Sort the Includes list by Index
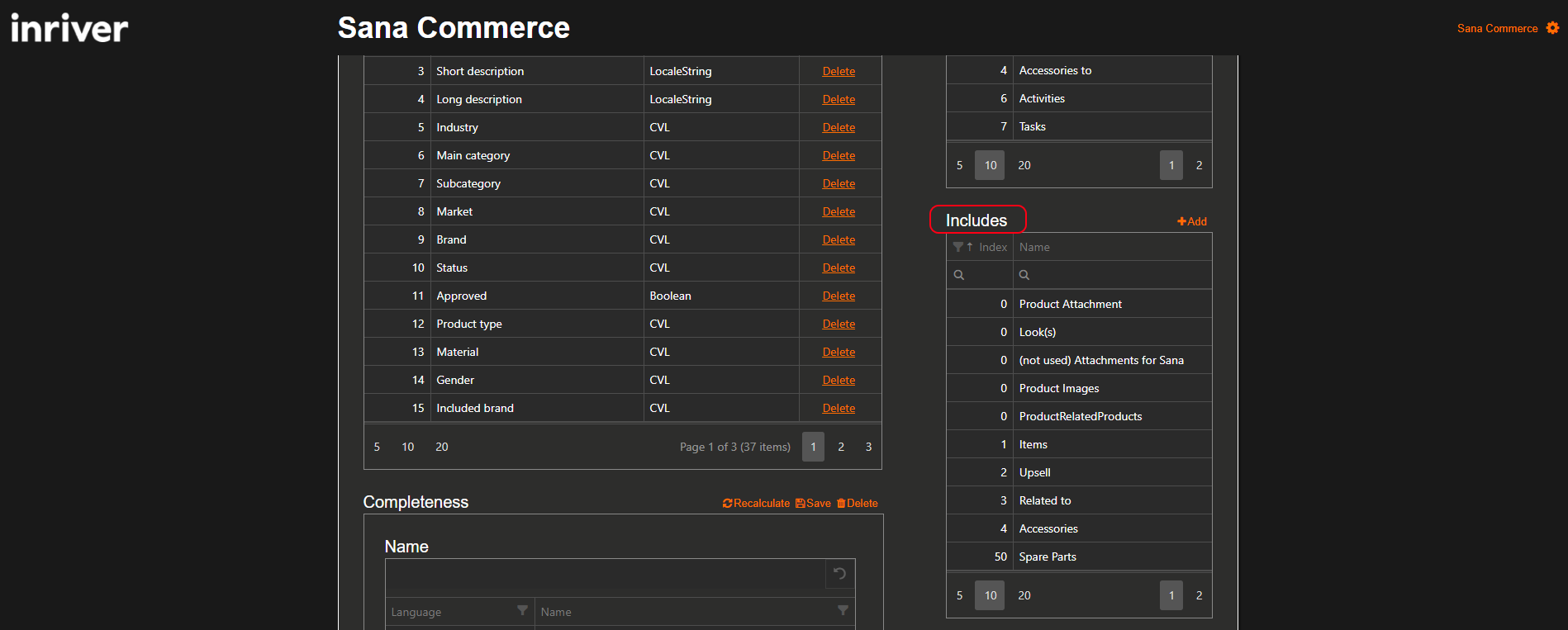 coord(992,247)
